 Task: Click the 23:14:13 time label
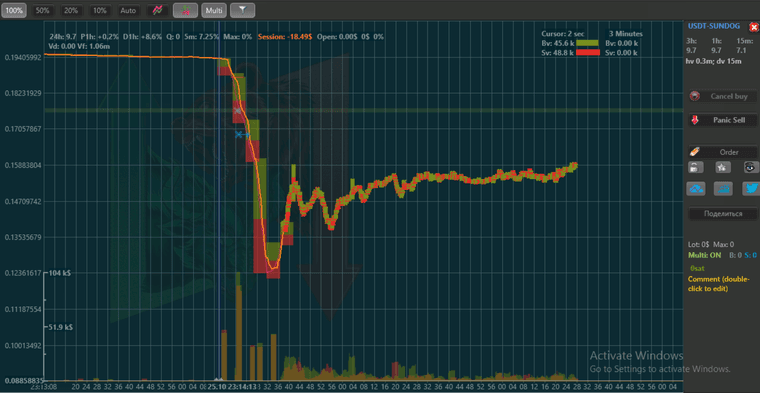pos(242,387)
